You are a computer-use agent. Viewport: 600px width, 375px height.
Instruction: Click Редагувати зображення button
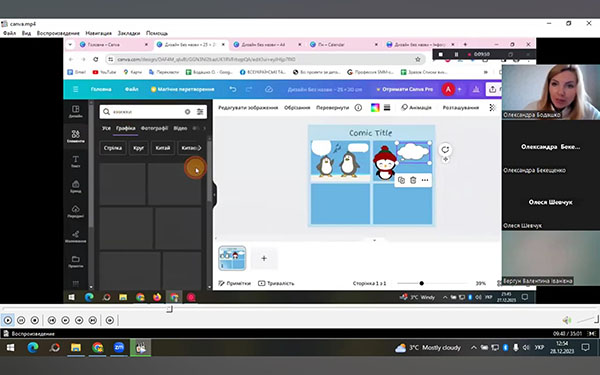pyautogui.click(x=248, y=108)
